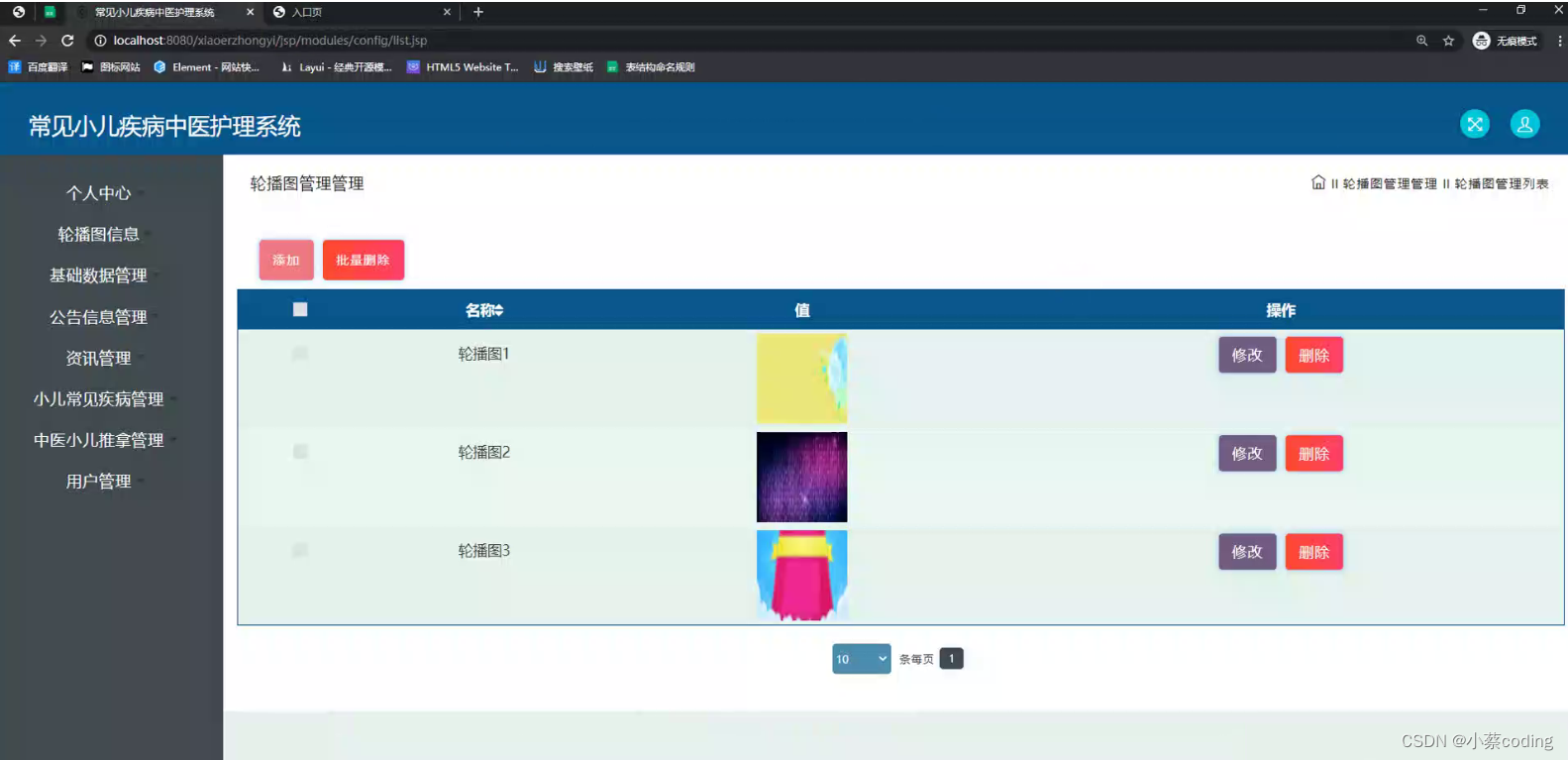Open the zoom magnifier icon in address bar
This screenshot has height=760, width=1568.
pos(1421,41)
